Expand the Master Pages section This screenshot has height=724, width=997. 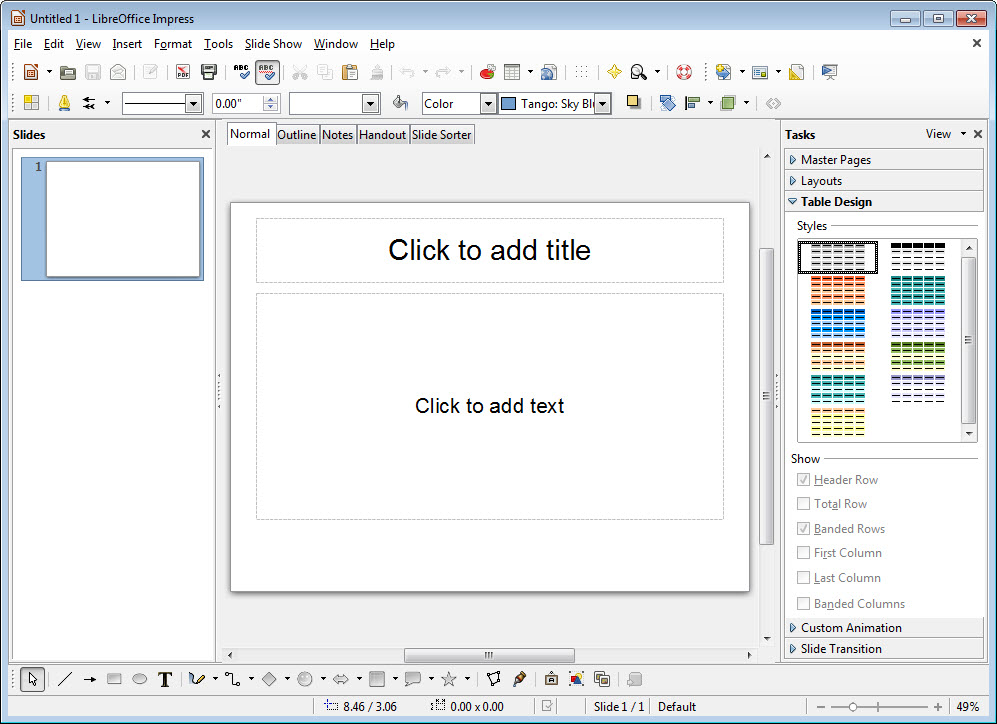click(884, 160)
